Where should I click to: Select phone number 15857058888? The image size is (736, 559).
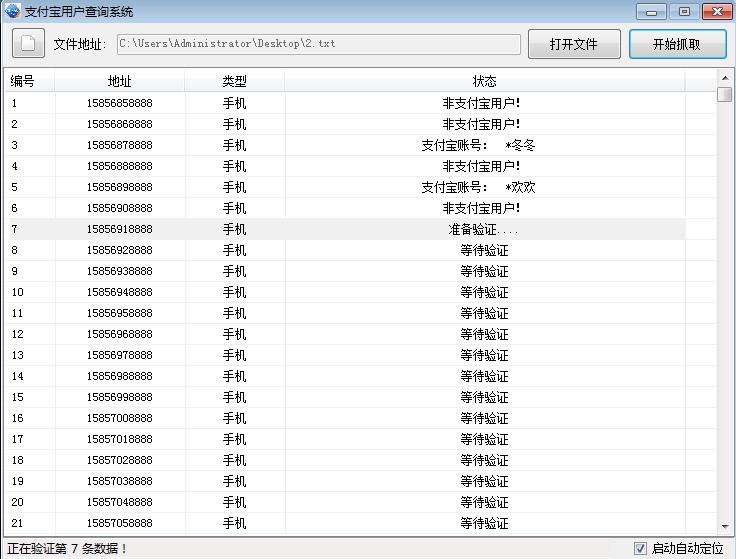point(119,523)
